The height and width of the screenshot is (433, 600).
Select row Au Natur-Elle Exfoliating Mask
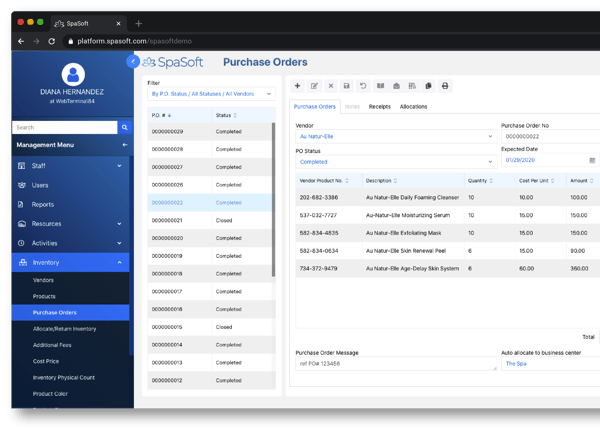[448, 233]
